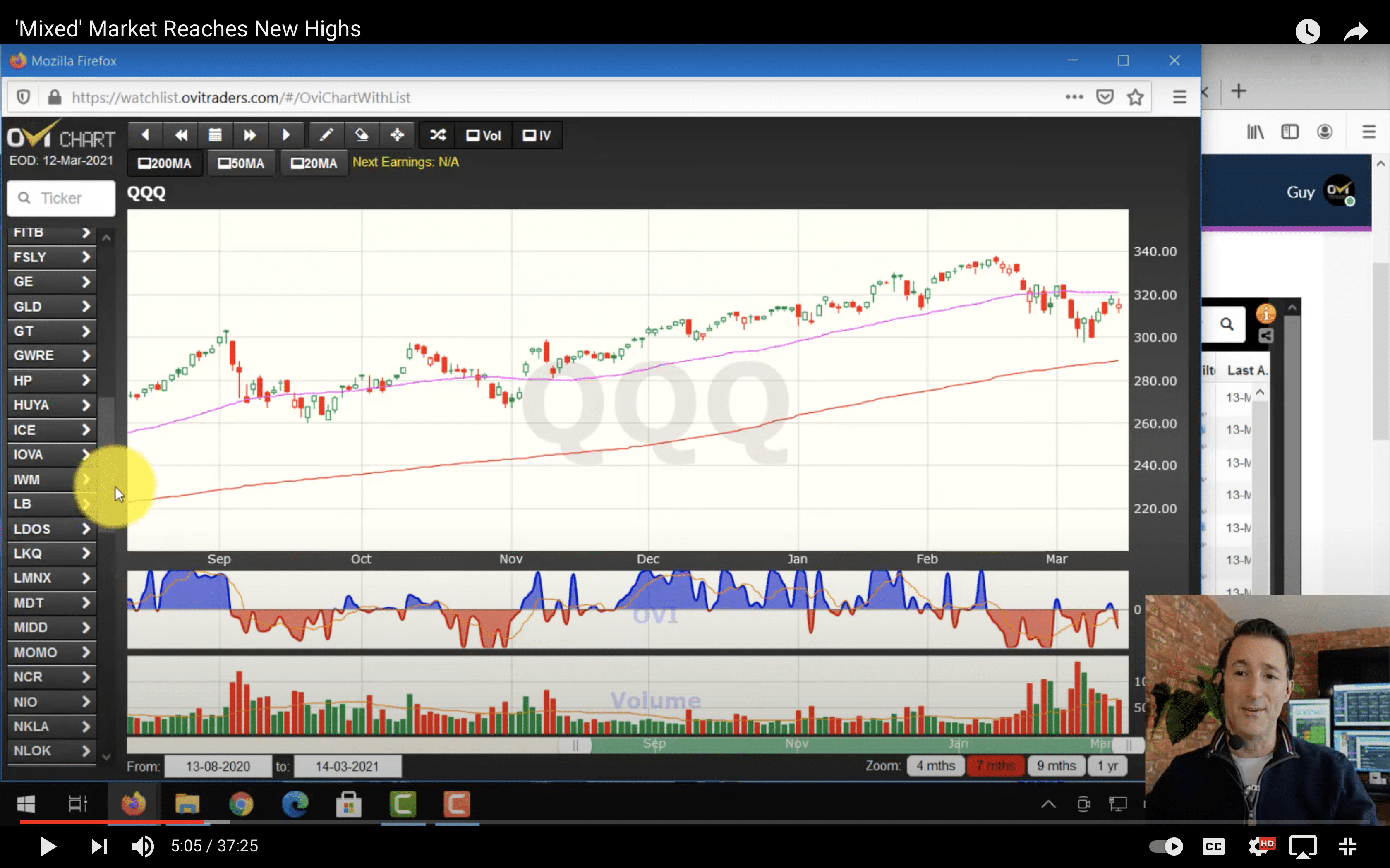Expand the GWRE ticker chevron

coord(86,355)
